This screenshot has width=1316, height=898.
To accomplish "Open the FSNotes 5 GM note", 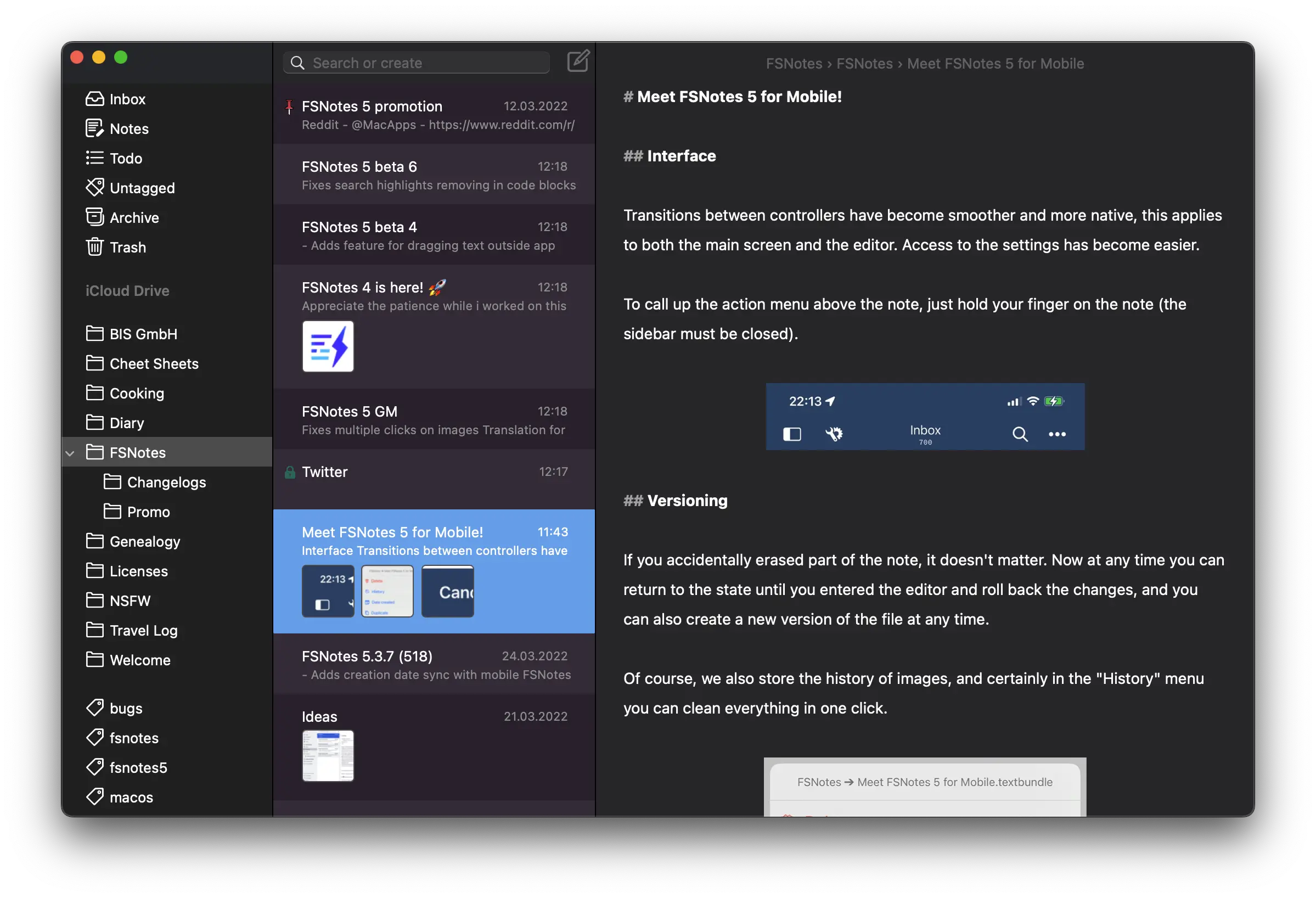I will point(434,419).
